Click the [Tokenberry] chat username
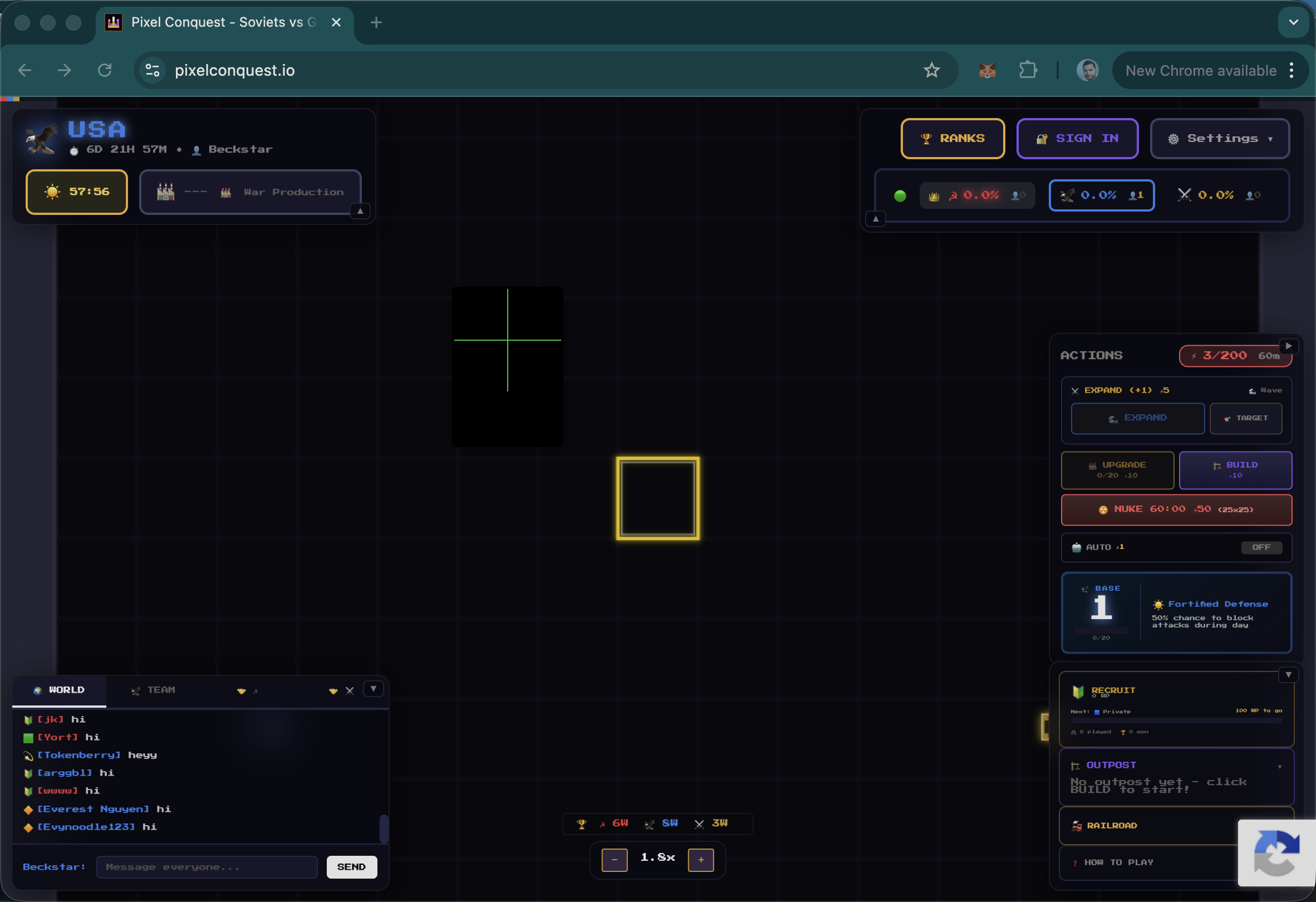 point(78,755)
